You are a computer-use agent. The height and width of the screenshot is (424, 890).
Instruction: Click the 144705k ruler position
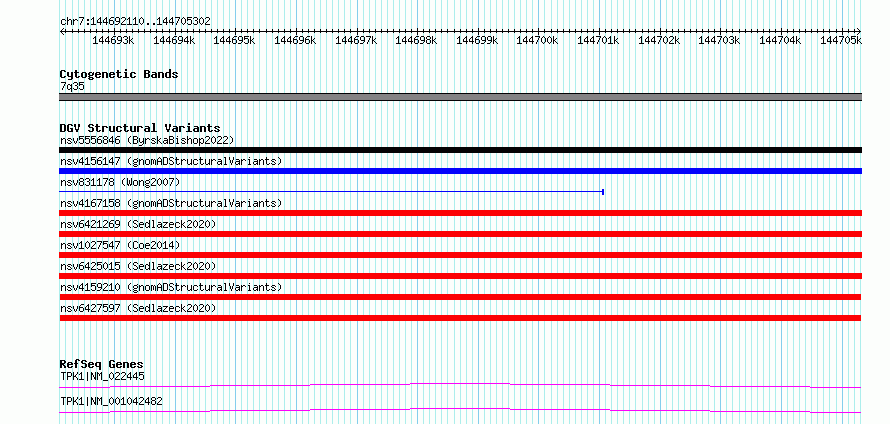click(841, 40)
